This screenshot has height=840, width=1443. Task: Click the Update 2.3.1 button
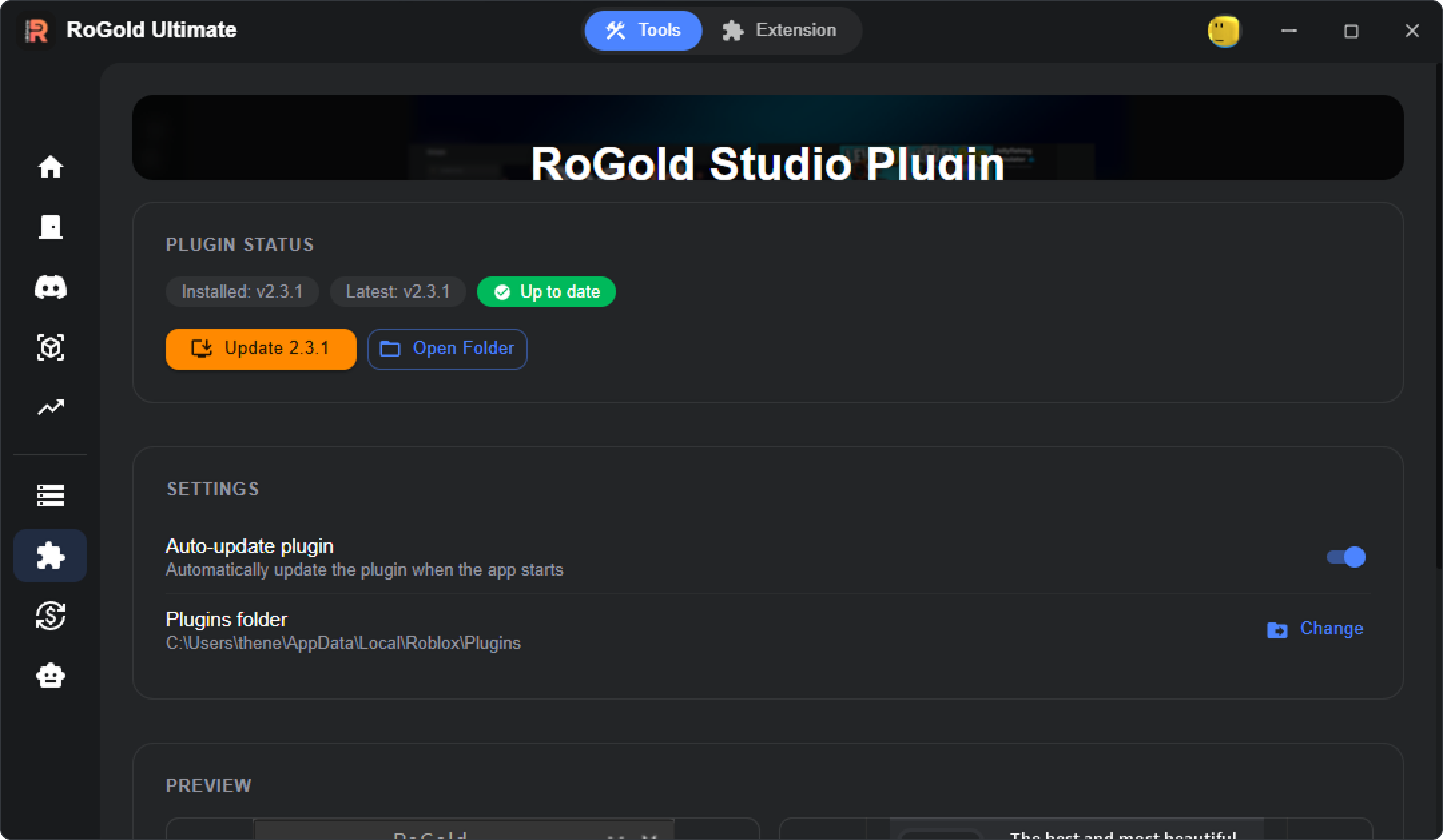coord(261,349)
